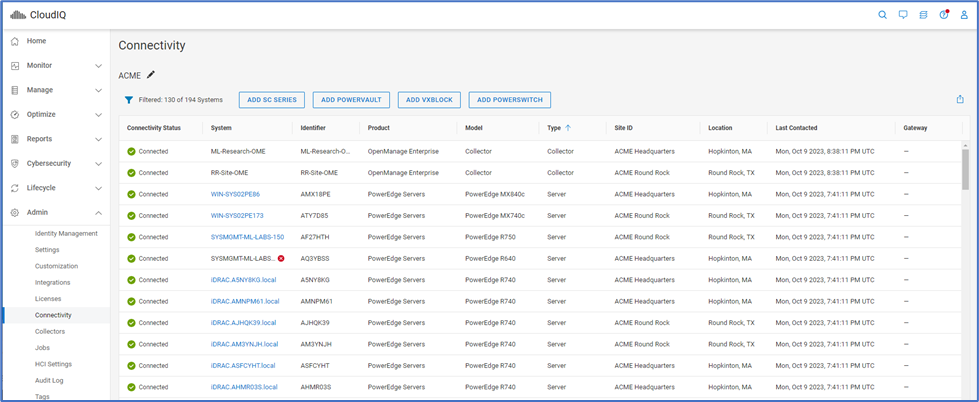979x402 pixels.
Task: Open the user account icon
Action: click(964, 16)
